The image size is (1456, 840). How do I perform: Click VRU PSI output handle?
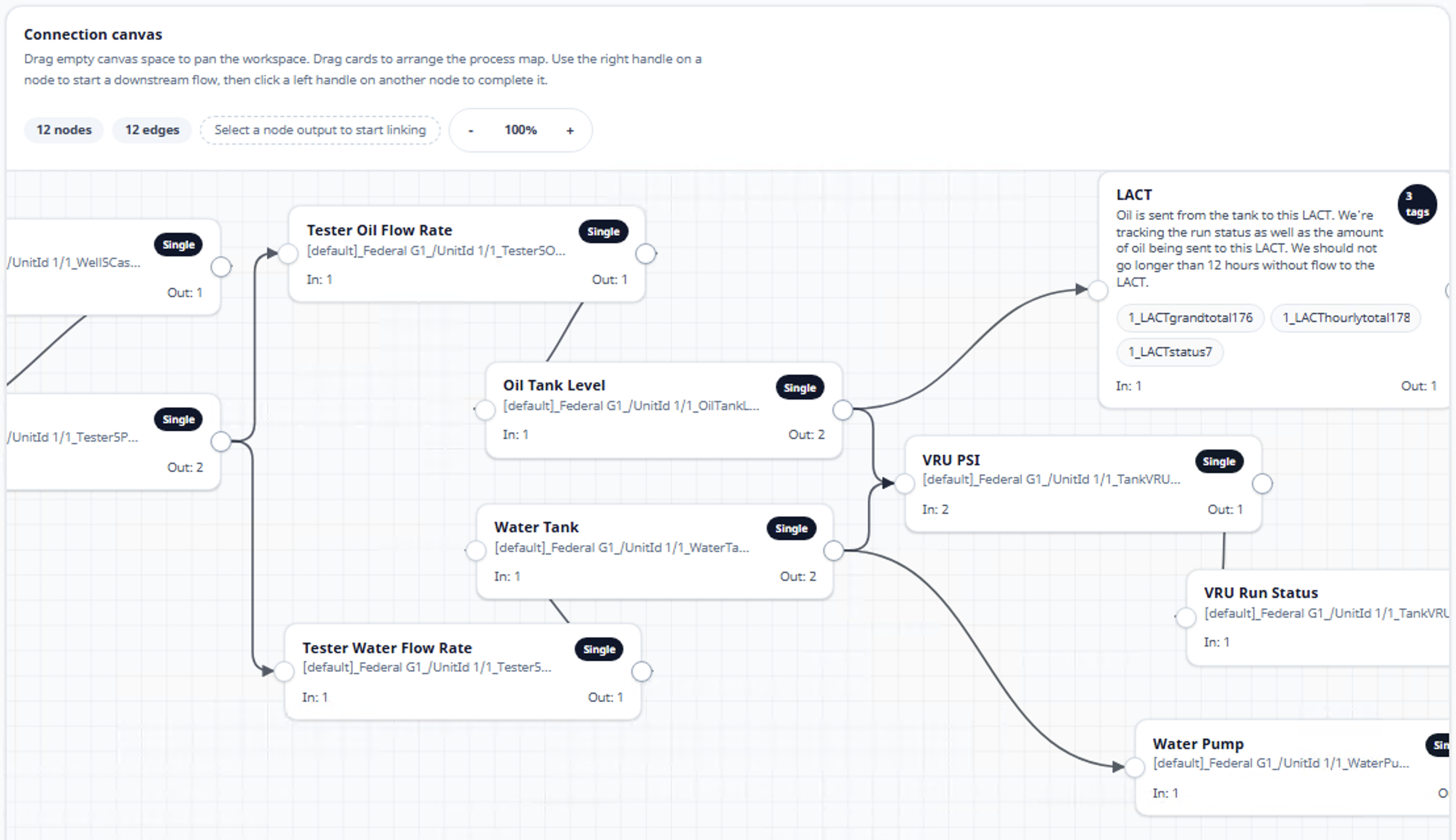1262,484
